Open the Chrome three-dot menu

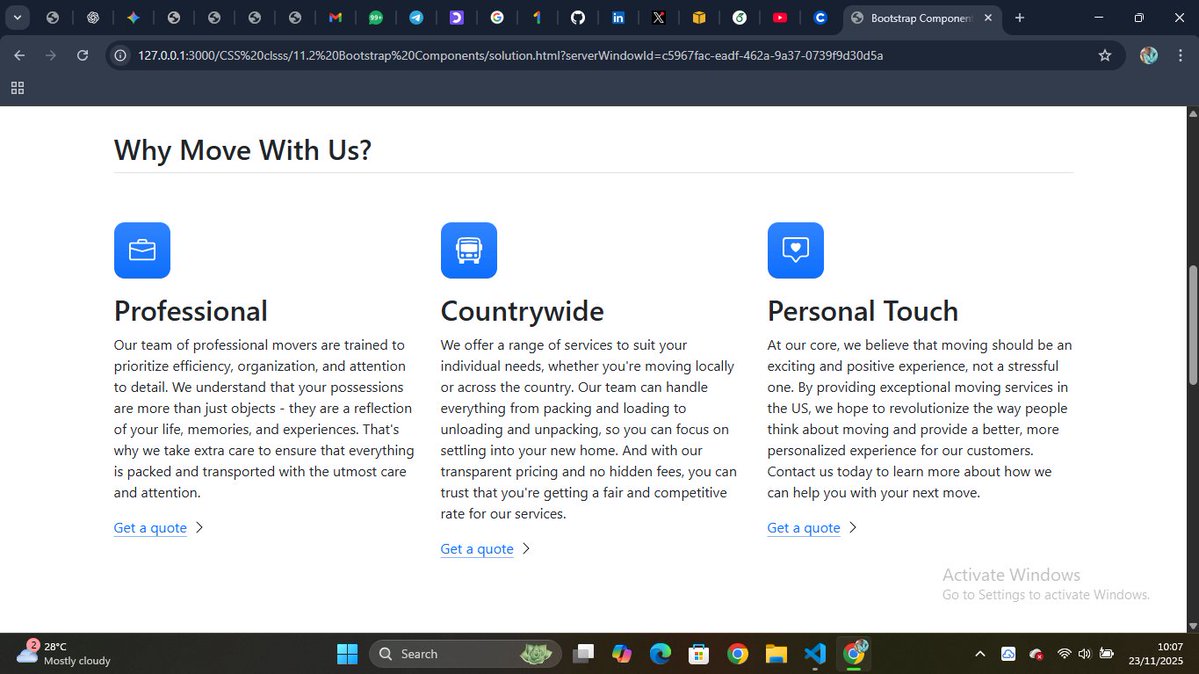pyautogui.click(x=1182, y=56)
